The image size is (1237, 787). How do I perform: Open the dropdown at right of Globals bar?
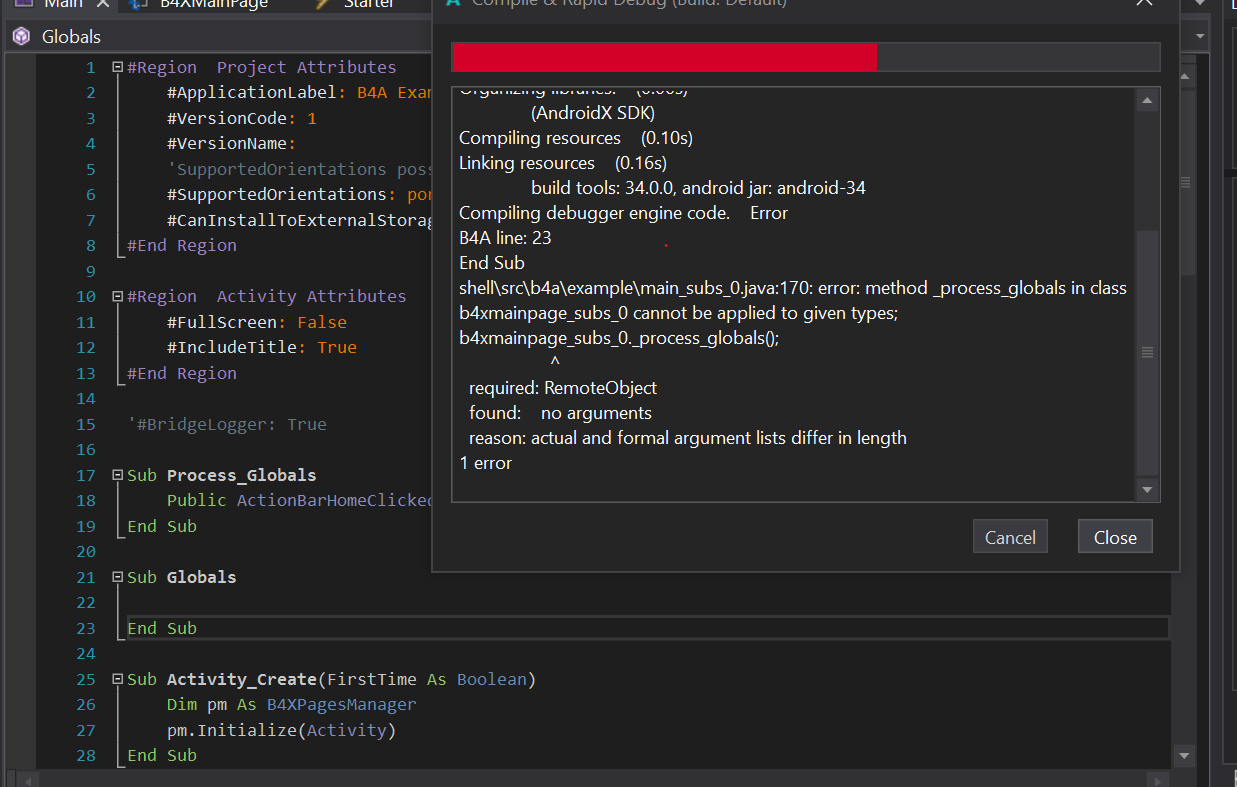coord(1200,37)
